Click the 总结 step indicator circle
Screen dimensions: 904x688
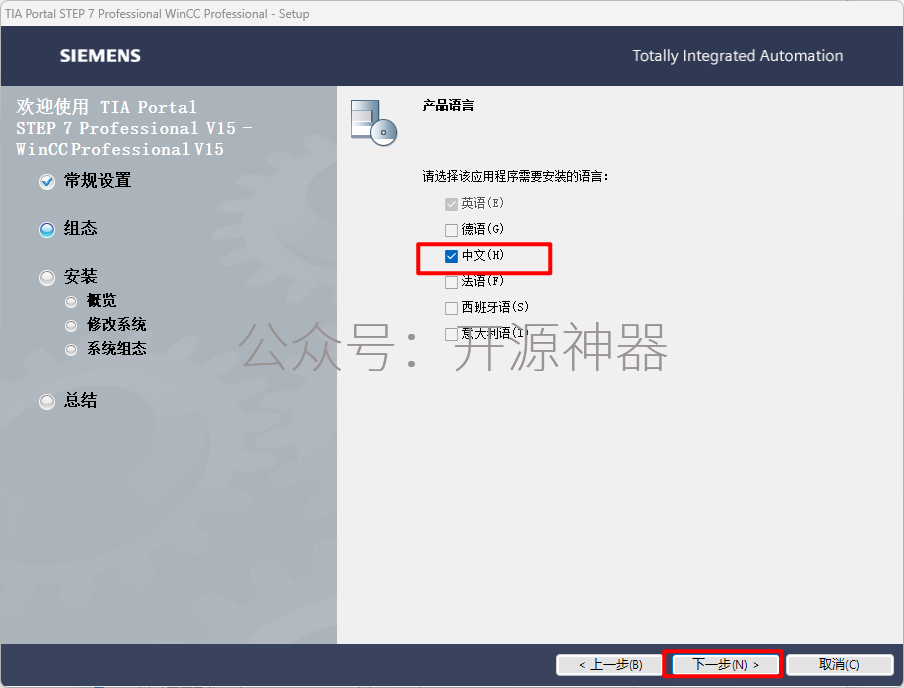pos(47,401)
